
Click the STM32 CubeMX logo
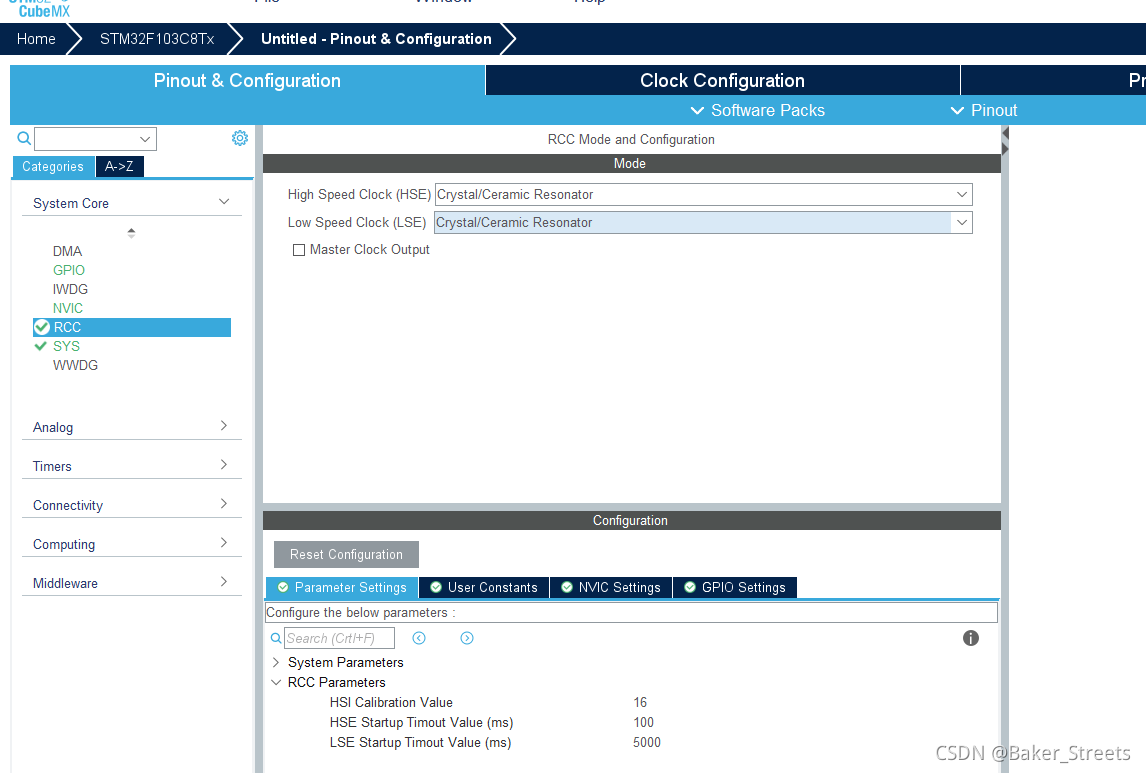click(x=42, y=9)
